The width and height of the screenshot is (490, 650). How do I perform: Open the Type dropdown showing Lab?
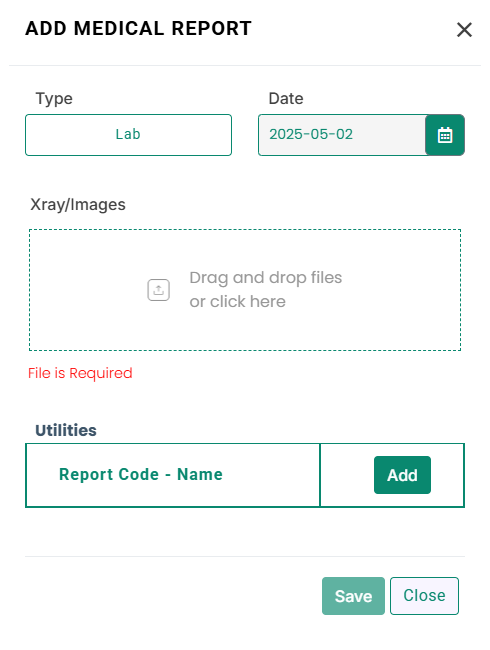pos(129,135)
